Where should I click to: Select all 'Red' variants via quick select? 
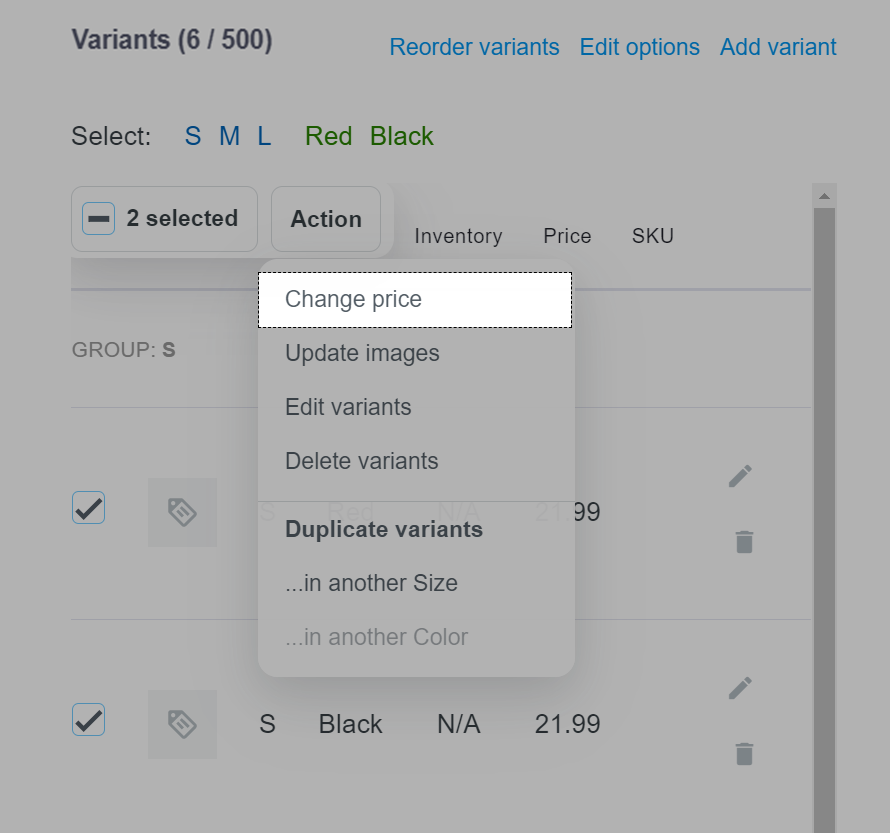tap(329, 136)
